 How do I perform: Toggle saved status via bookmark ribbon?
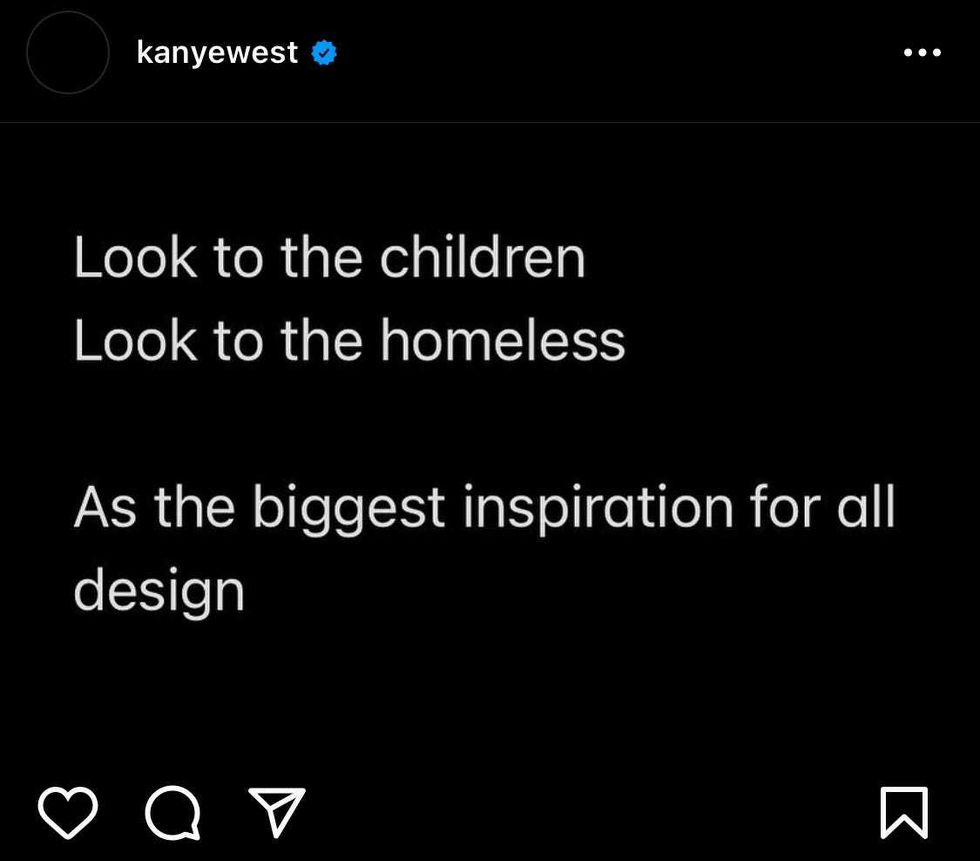tap(904, 812)
